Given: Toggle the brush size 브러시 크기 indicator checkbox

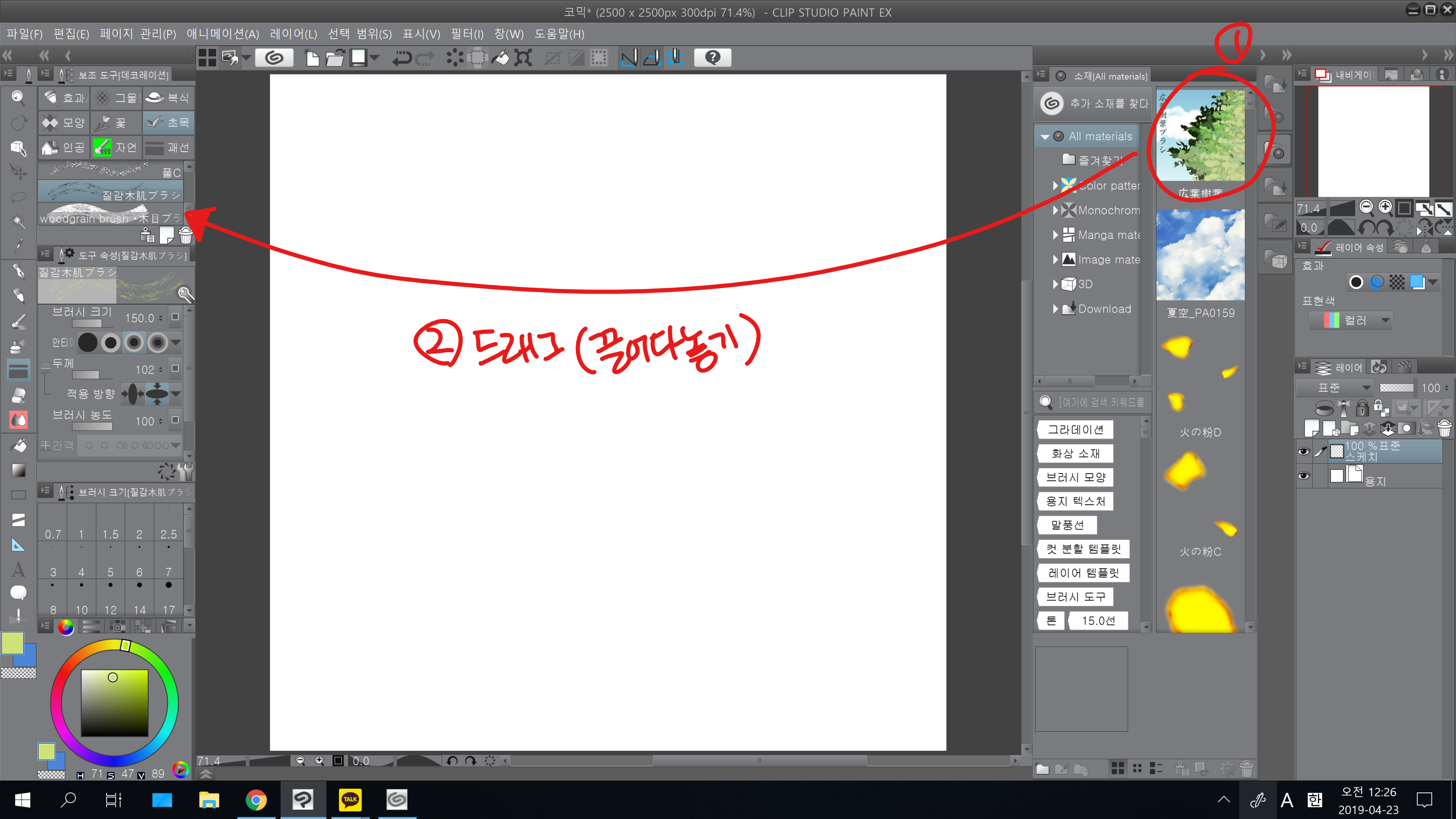Looking at the screenshot, I should click(x=175, y=317).
